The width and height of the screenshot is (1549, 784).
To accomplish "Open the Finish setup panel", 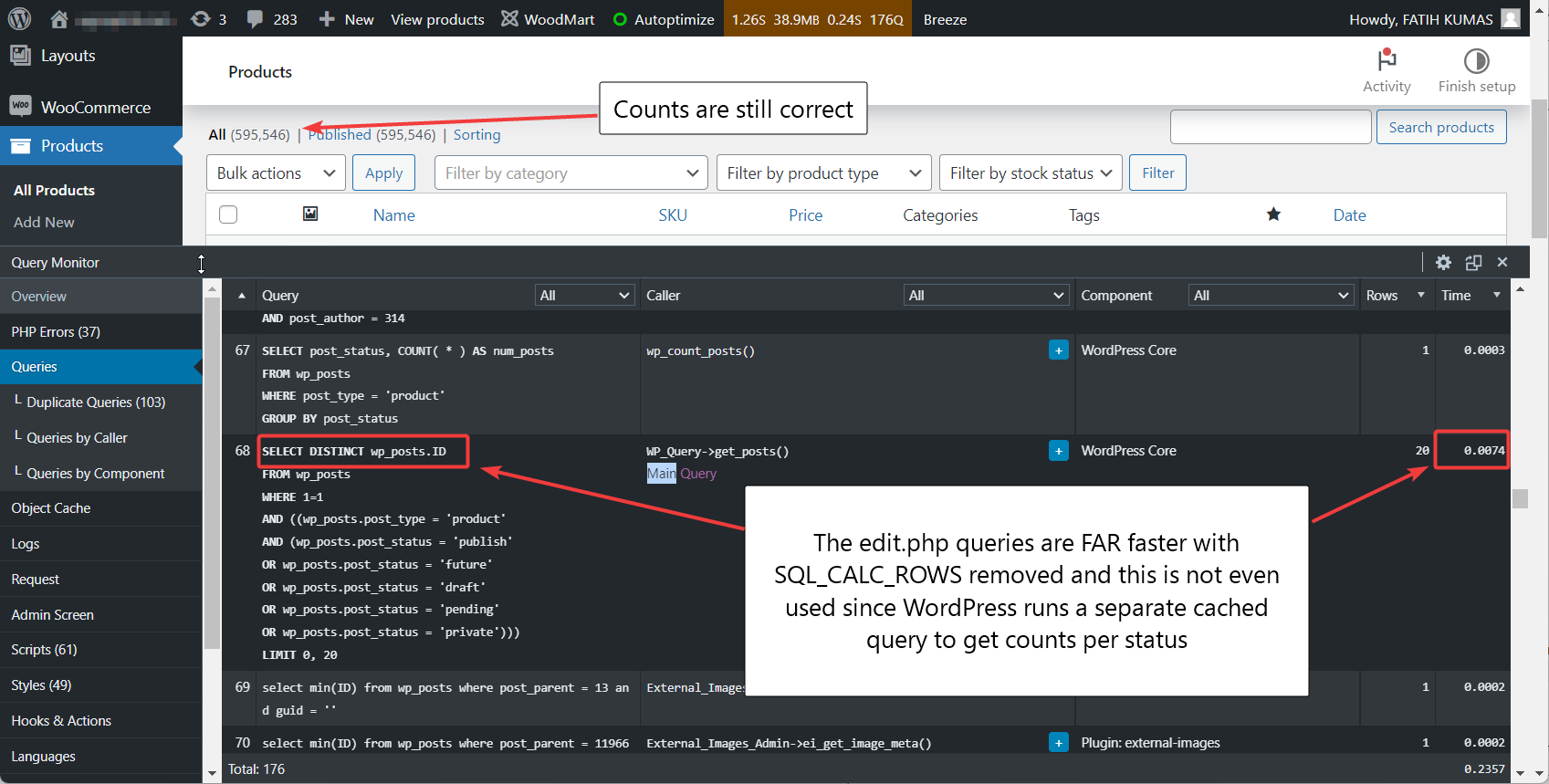I will click(1477, 71).
